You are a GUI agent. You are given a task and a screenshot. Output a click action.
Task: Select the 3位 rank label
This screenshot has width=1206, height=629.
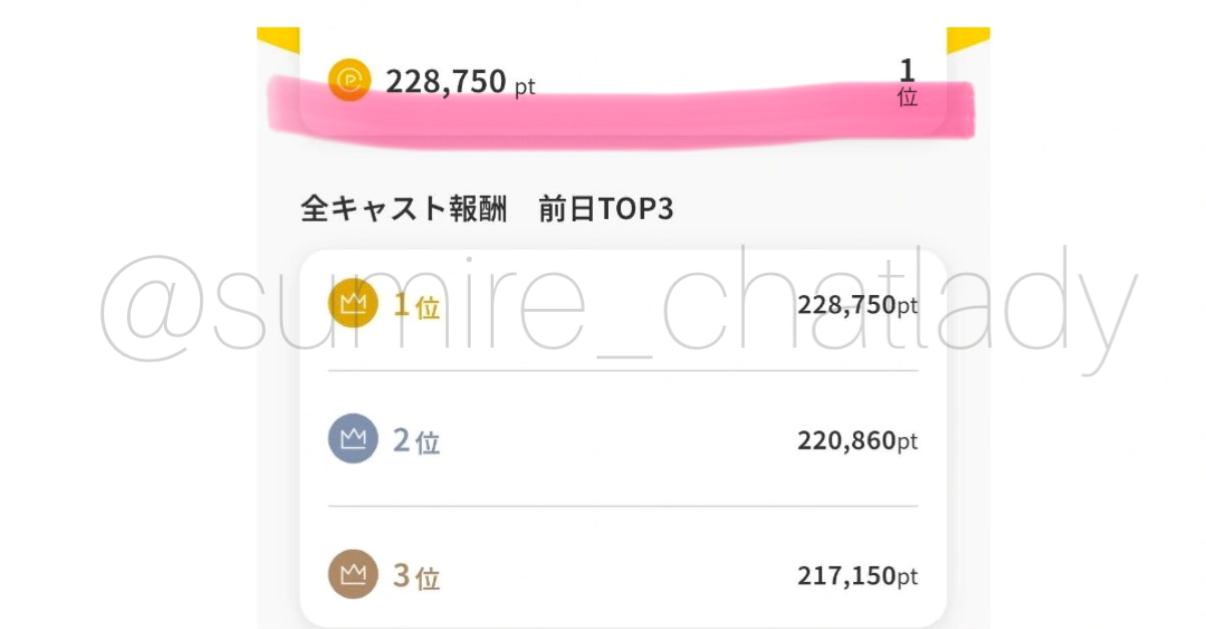coord(416,577)
